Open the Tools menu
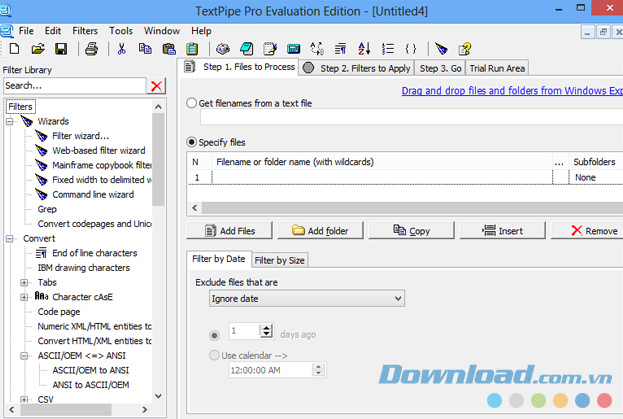Screen dimensions: 623x419 coord(121,31)
